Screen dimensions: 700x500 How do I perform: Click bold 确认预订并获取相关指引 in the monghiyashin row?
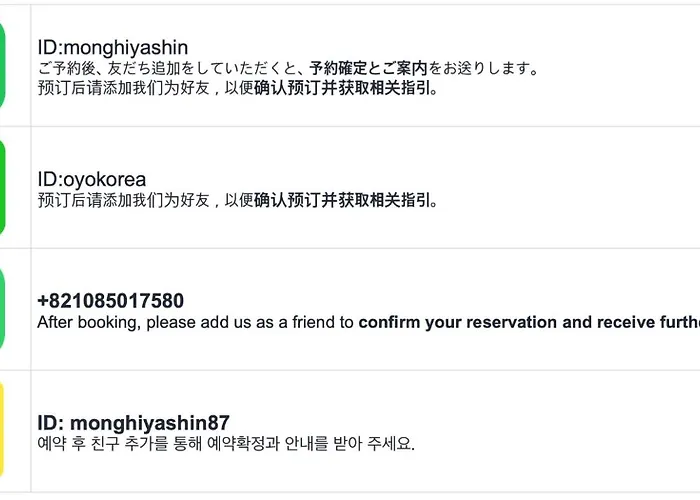click(x=346, y=88)
